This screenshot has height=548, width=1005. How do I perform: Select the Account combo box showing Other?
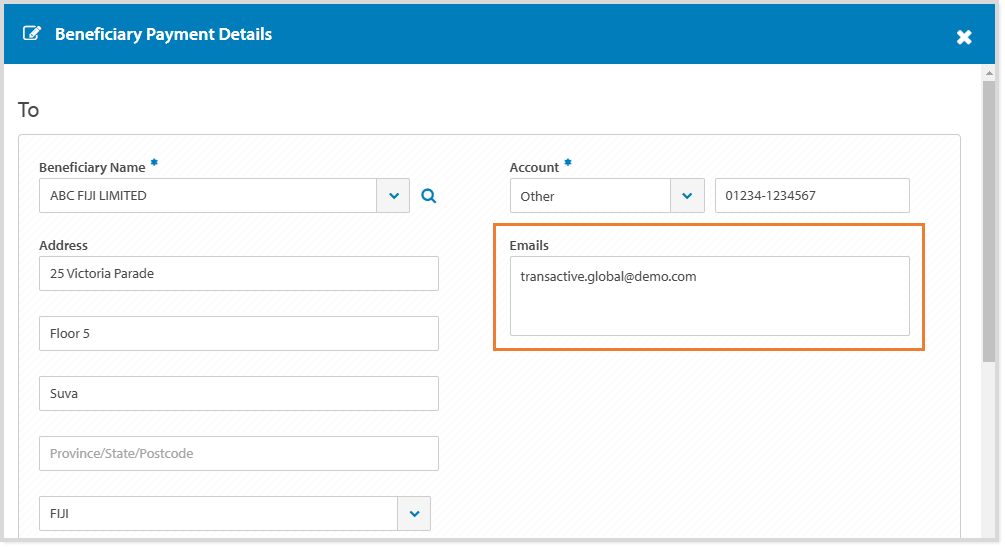[x=590, y=196]
